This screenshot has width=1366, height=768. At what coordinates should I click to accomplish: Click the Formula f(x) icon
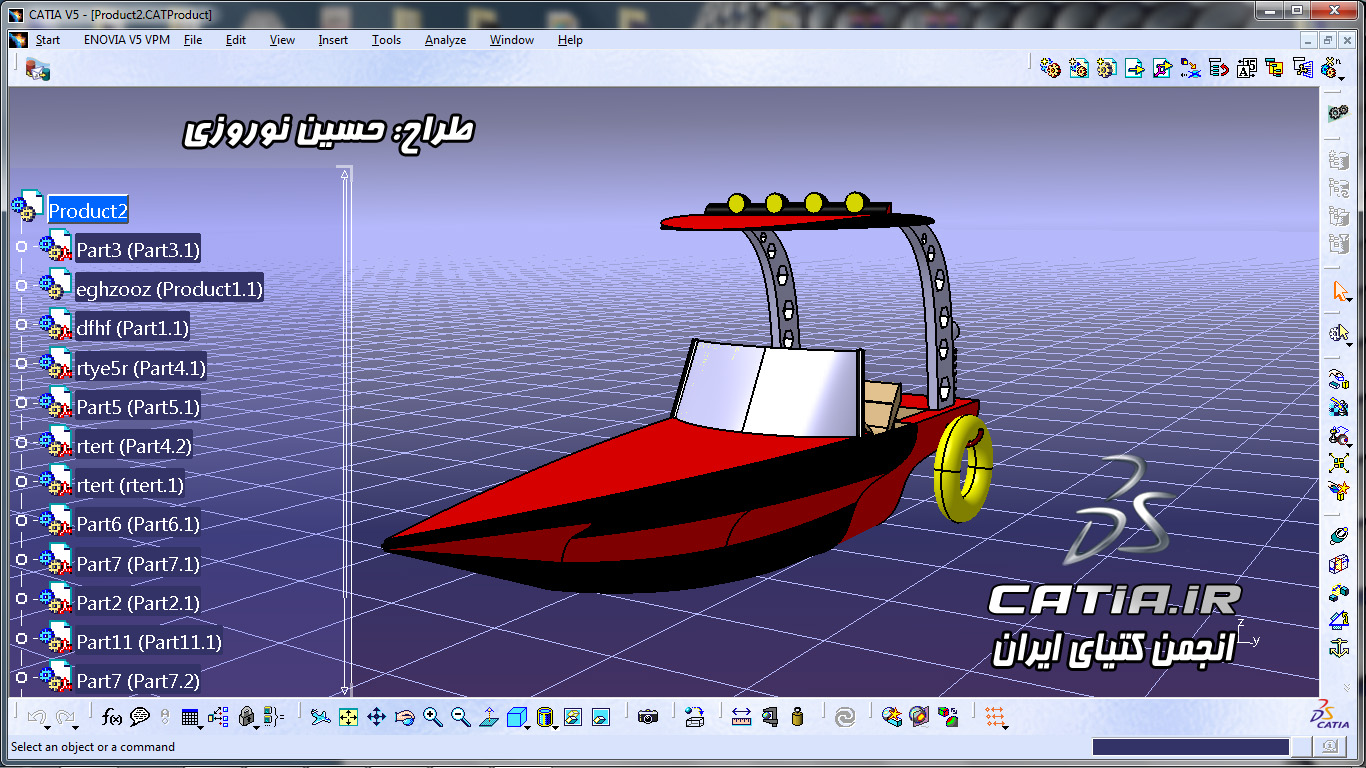112,716
